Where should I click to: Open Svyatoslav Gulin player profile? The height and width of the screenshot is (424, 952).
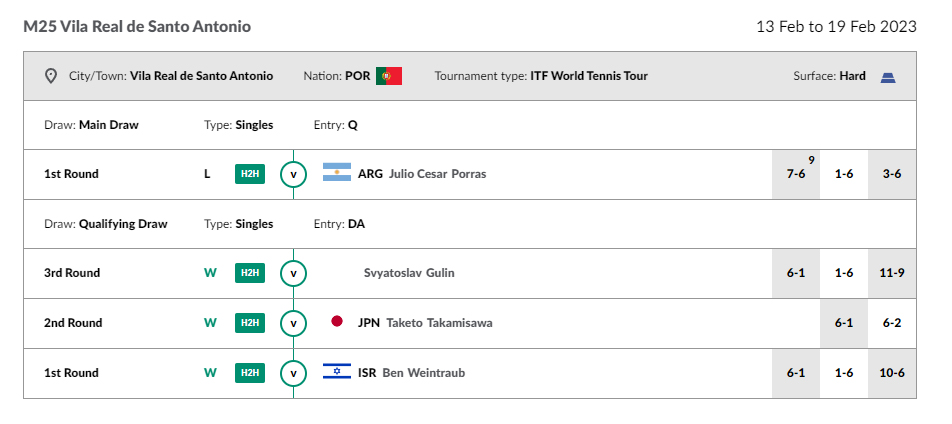coord(409,273)
